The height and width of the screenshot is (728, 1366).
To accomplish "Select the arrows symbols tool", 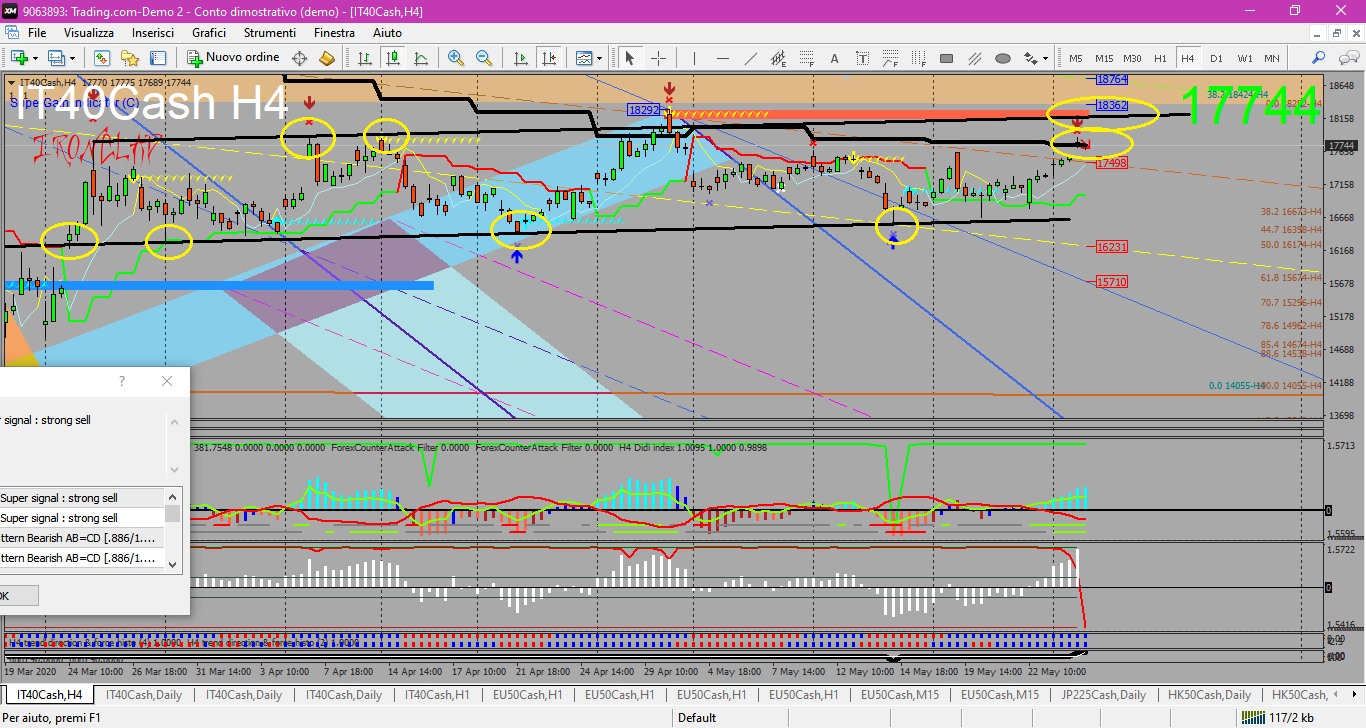I will pyautogui.click(x=1030, y=58).
